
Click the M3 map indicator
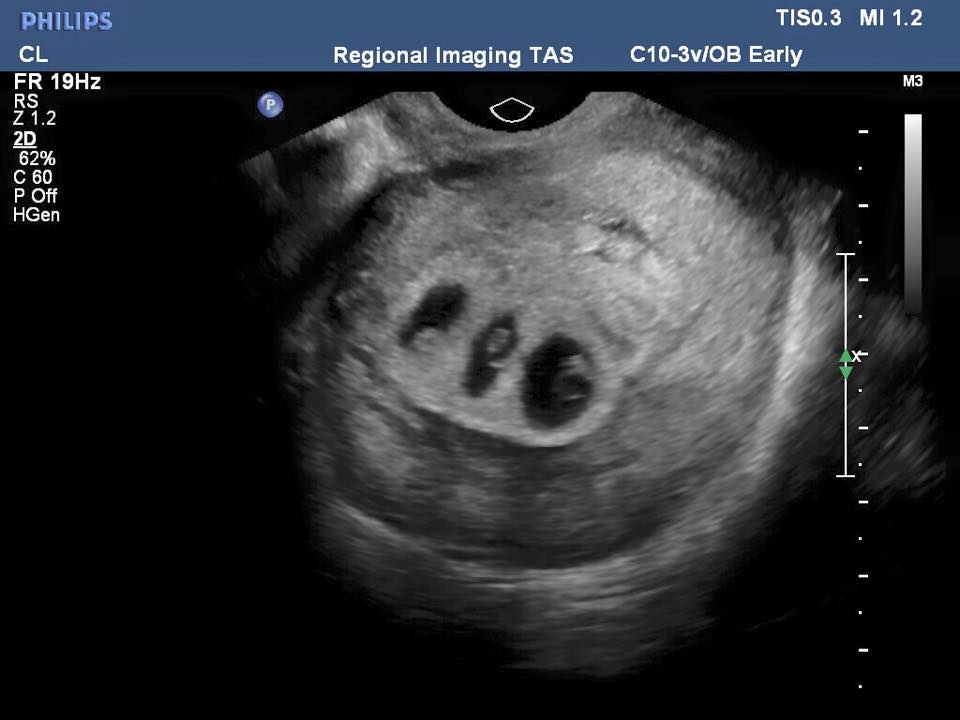(x=912, y=82)
